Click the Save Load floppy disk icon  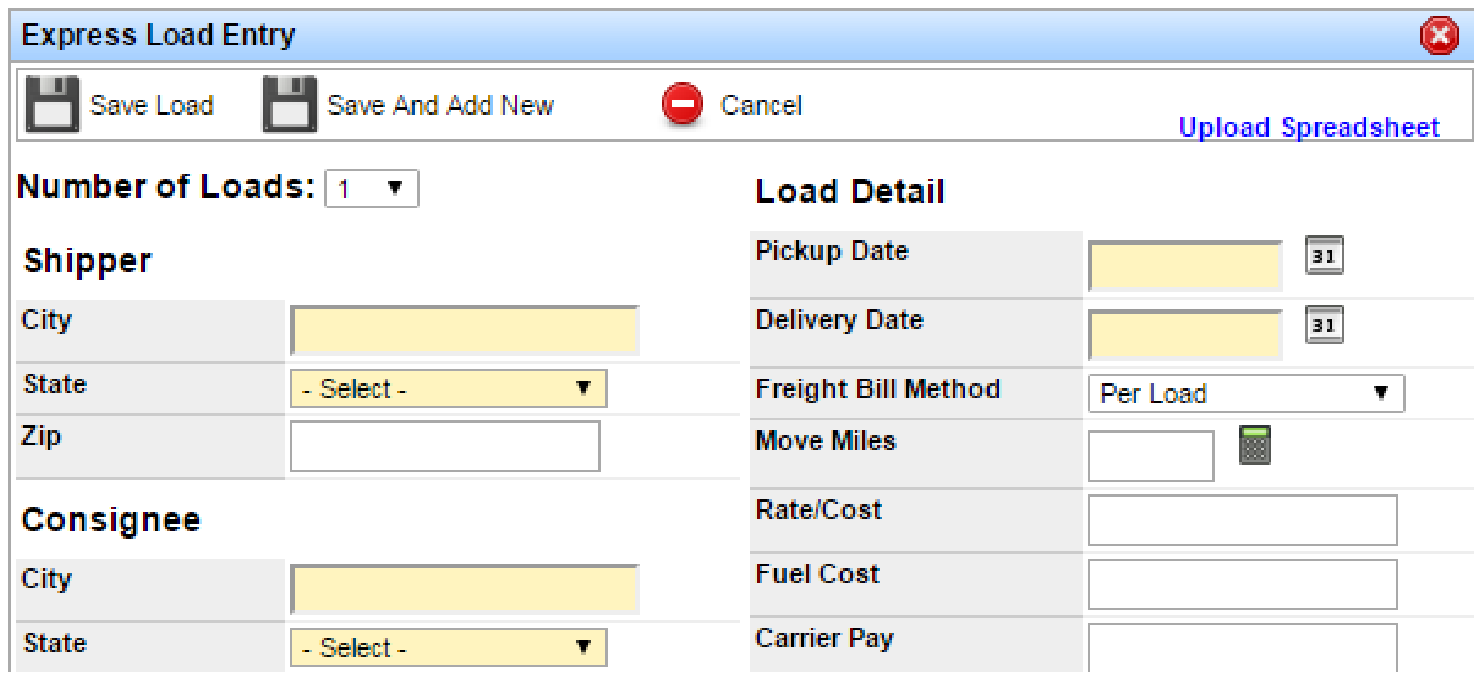point(52,104)
